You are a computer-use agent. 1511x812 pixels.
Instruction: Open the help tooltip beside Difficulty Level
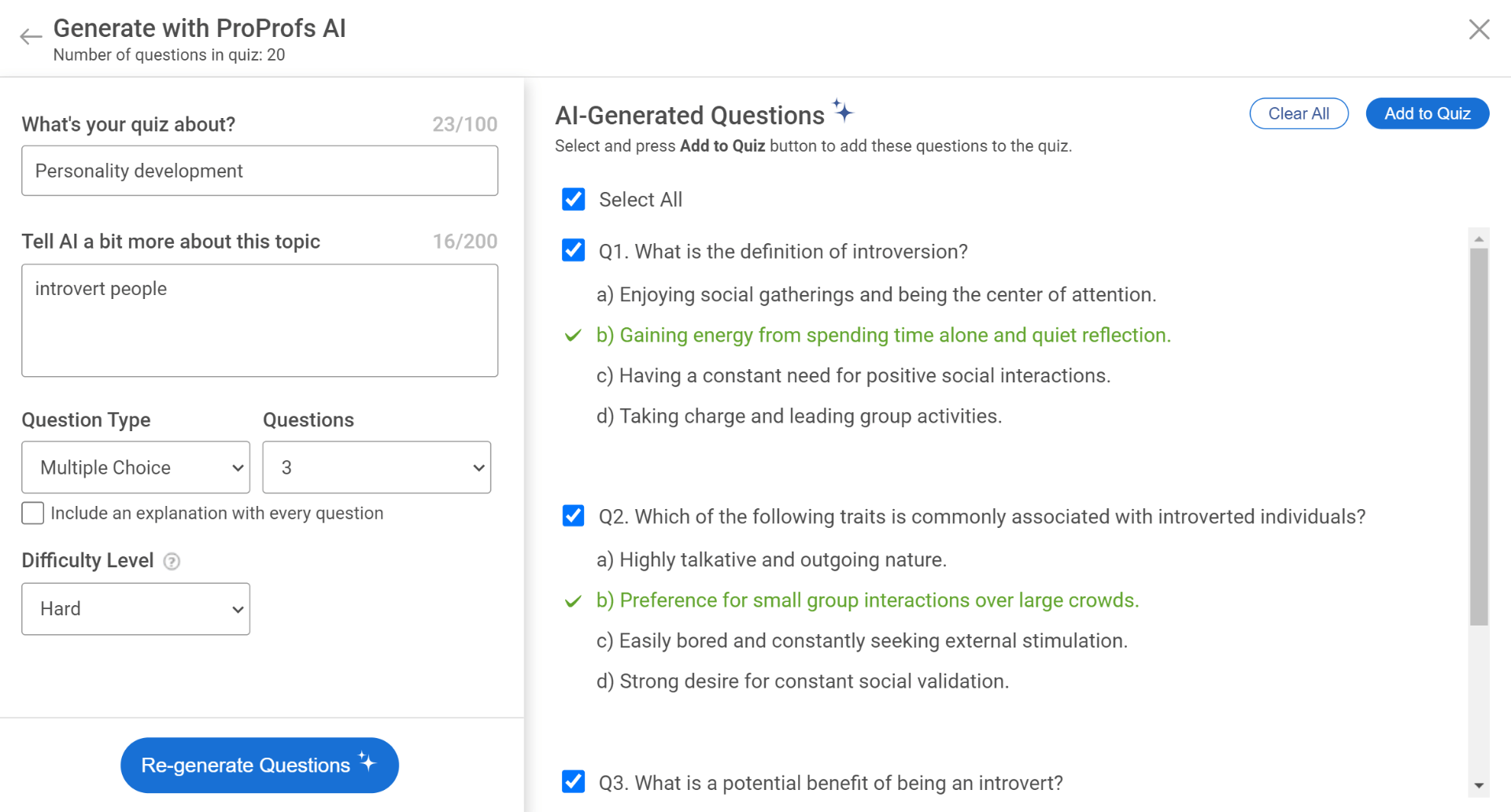click(x=172, y=561)
